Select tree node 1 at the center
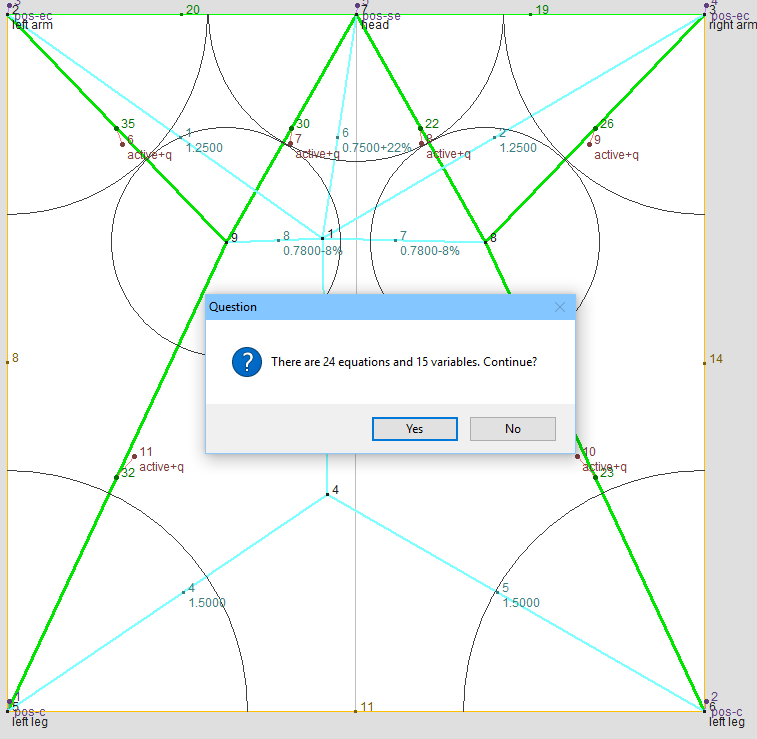This screenshot has width=757, height=739. [322, 238]
